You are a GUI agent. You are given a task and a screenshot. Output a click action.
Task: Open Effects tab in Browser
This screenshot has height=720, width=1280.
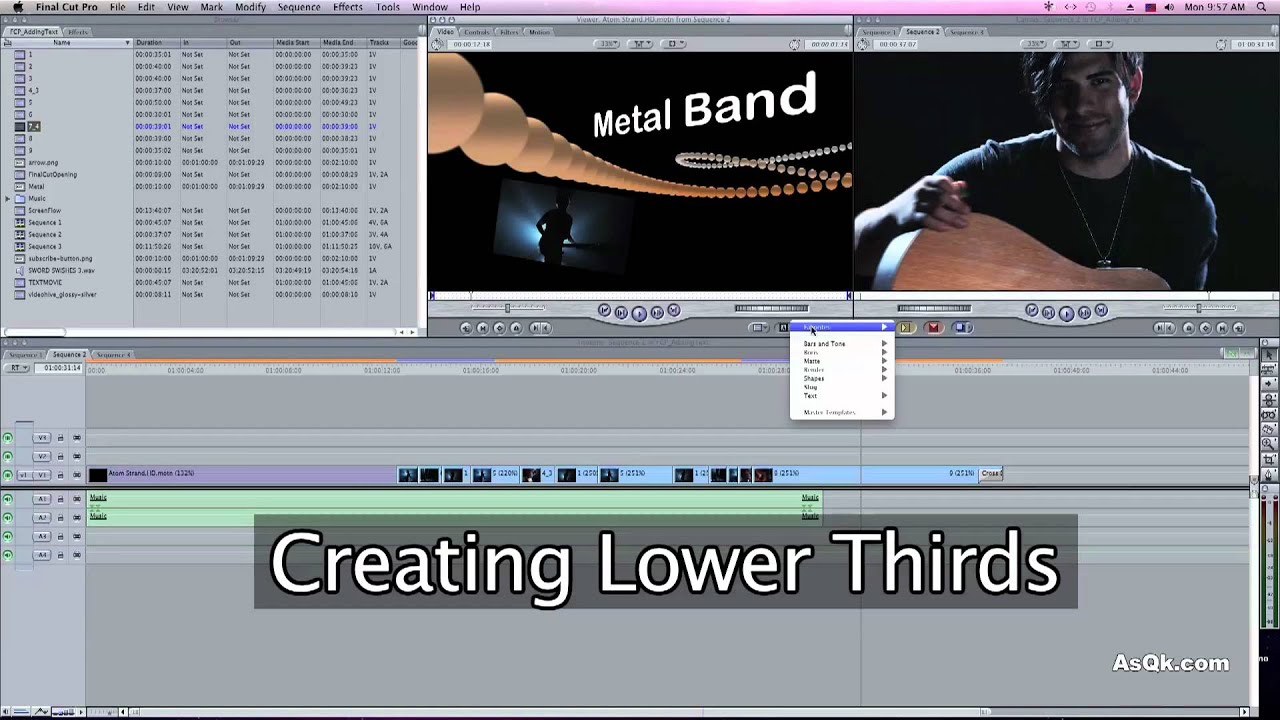tap(78, 32)
